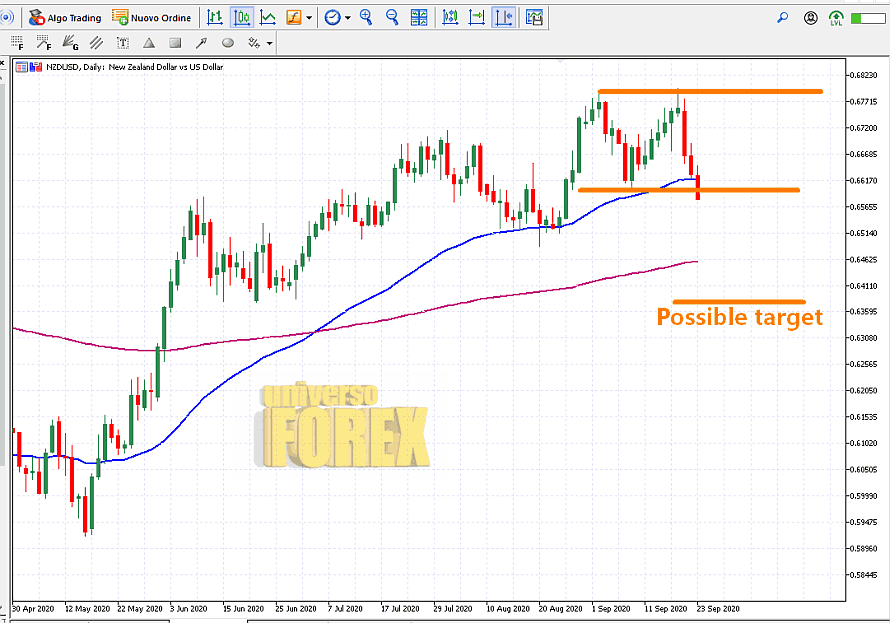Screen dimensions: 890x623
Task: Open the indicators list dropdown arrow
Action: pos(309,18)
